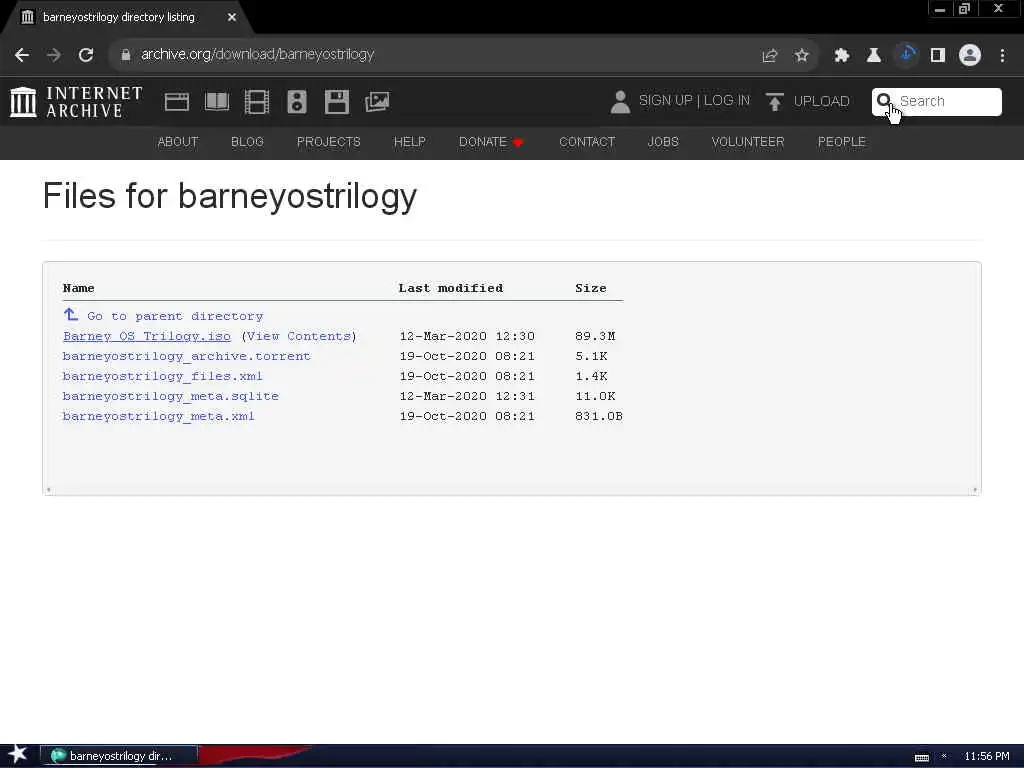
Task: Click the SIGN UP link
Action: point(665,101)
